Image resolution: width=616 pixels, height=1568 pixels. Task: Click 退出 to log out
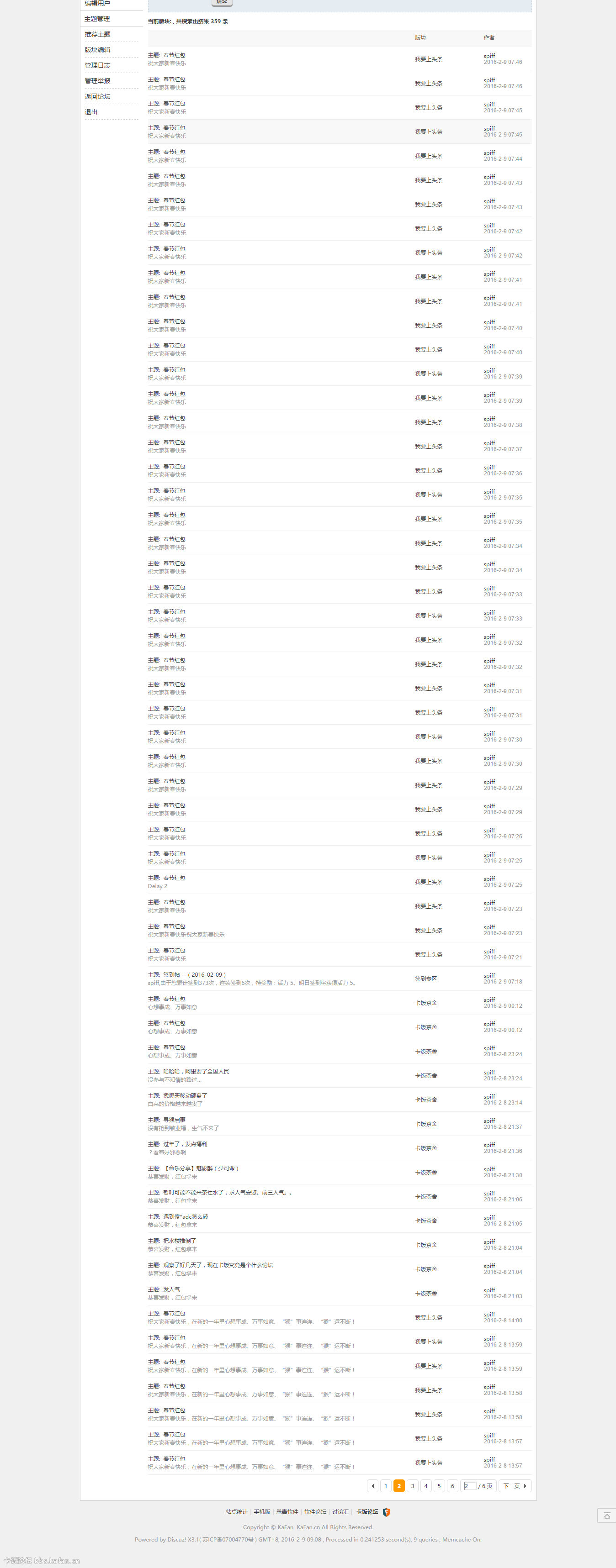(x=91, y=112)
